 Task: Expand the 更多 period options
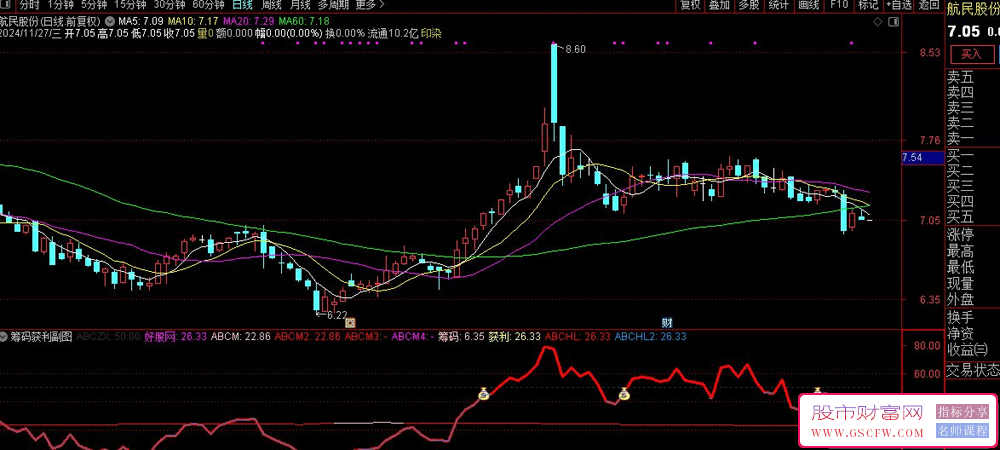click(x=370, y=5)
